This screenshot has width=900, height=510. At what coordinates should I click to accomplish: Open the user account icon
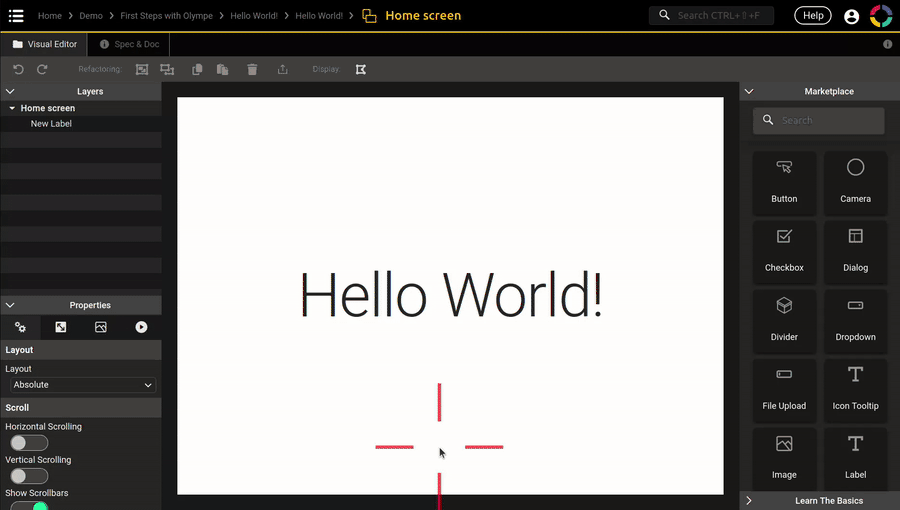click(851, 16)
